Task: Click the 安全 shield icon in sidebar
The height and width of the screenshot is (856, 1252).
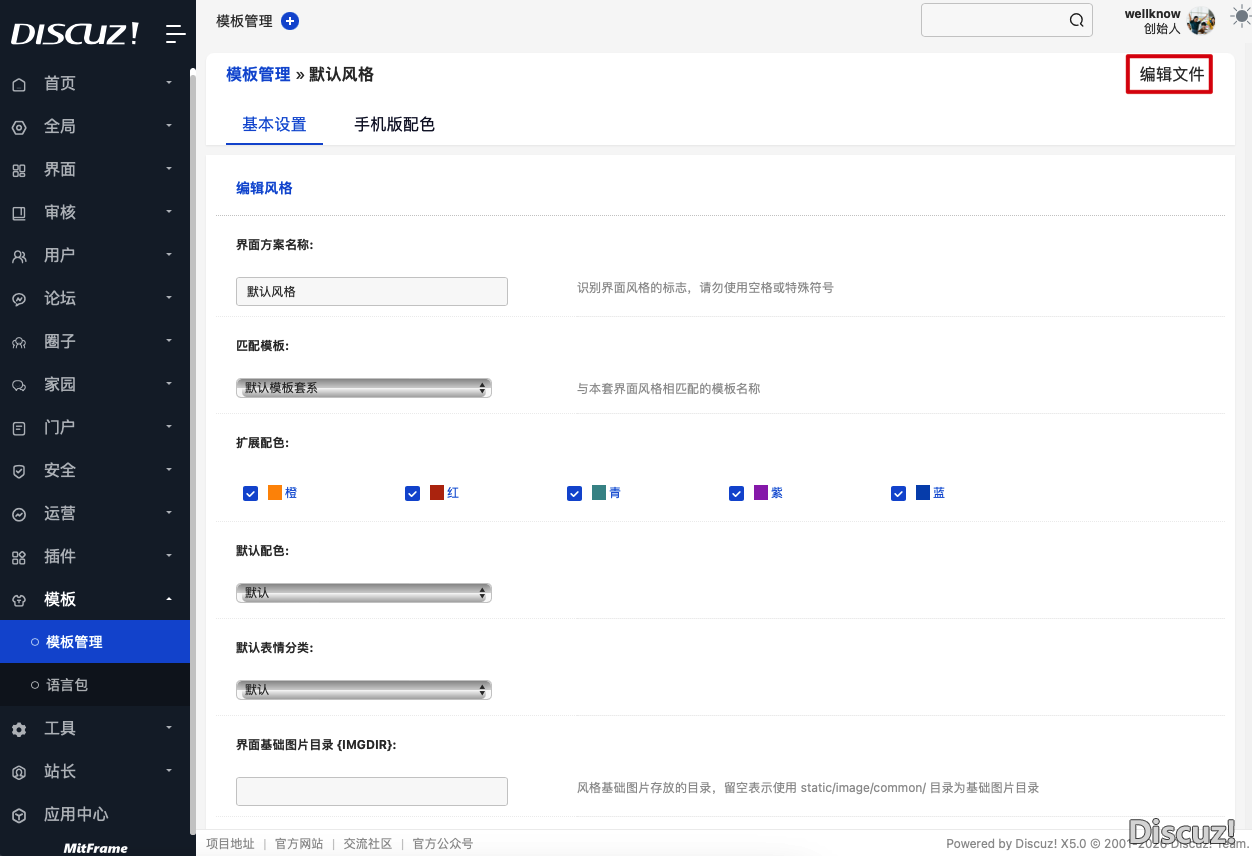Action: coord(19,471)
